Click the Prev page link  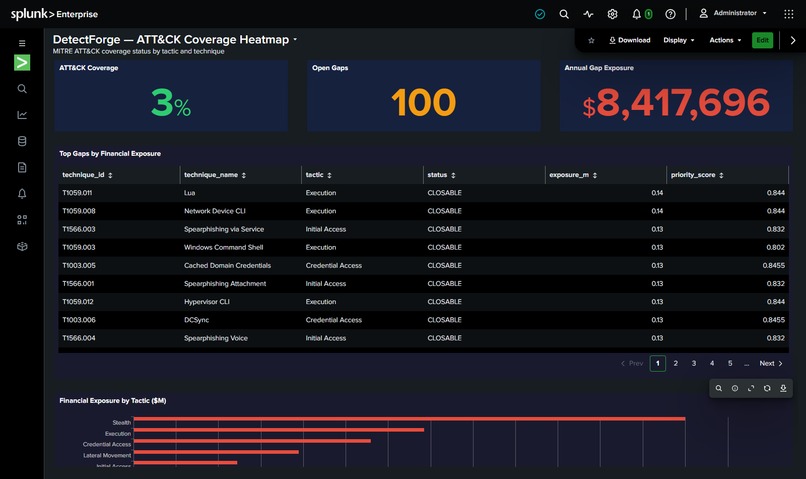[632, 363]
